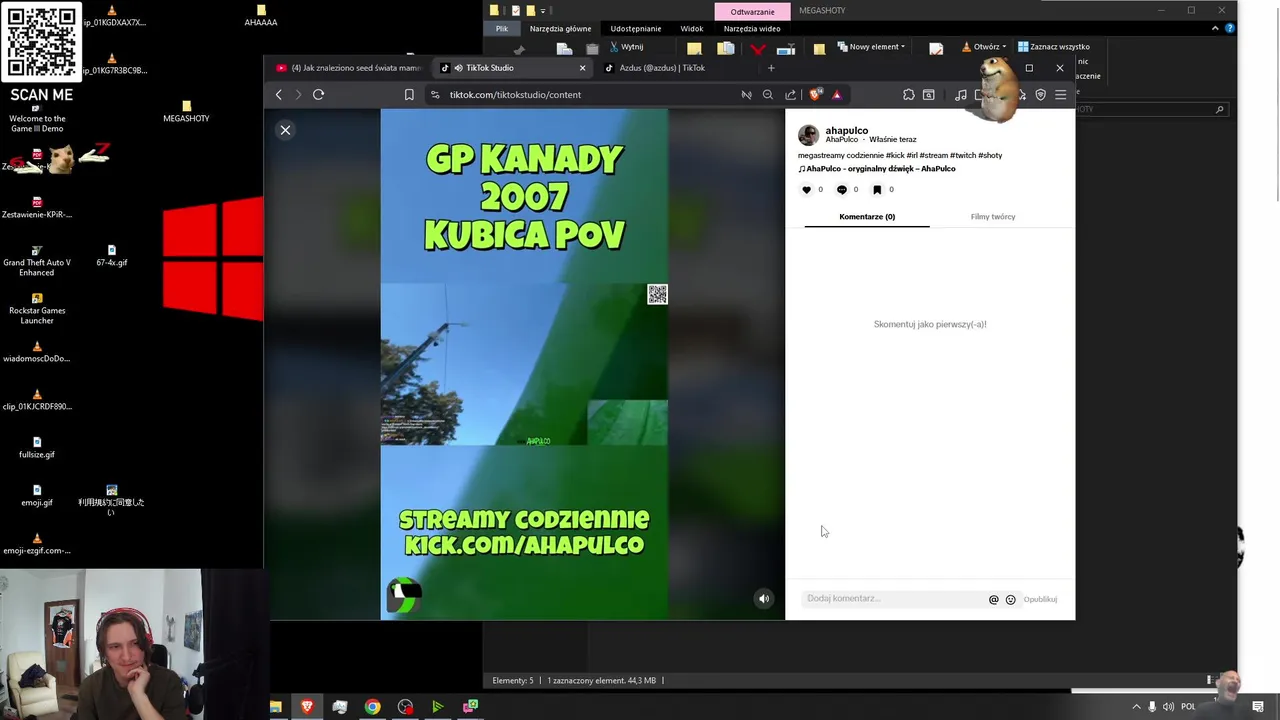
Task: Open the comment bubble counter icon
Action: (x=842, y=190)
